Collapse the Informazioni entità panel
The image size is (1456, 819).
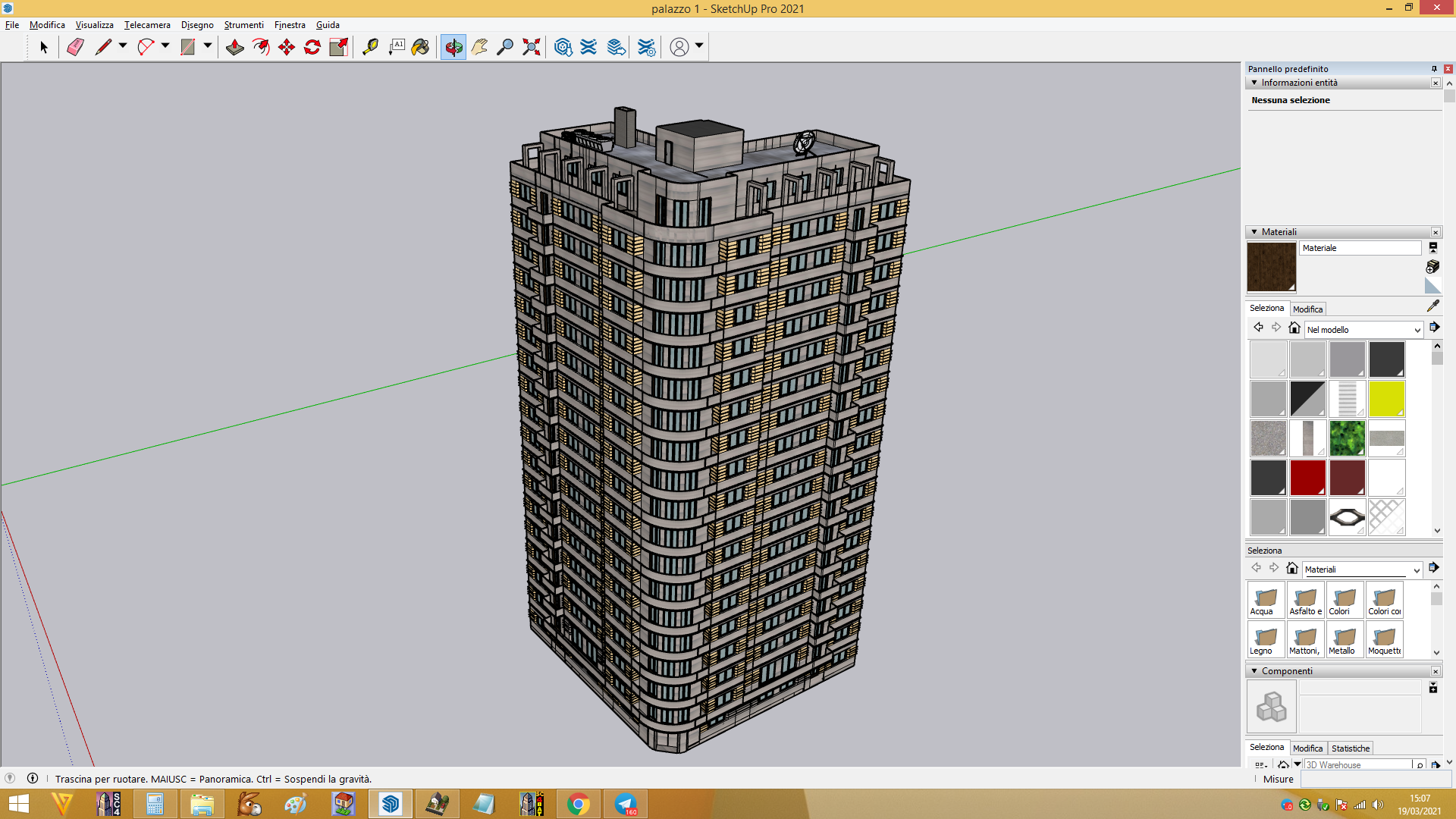[1254, 83]
